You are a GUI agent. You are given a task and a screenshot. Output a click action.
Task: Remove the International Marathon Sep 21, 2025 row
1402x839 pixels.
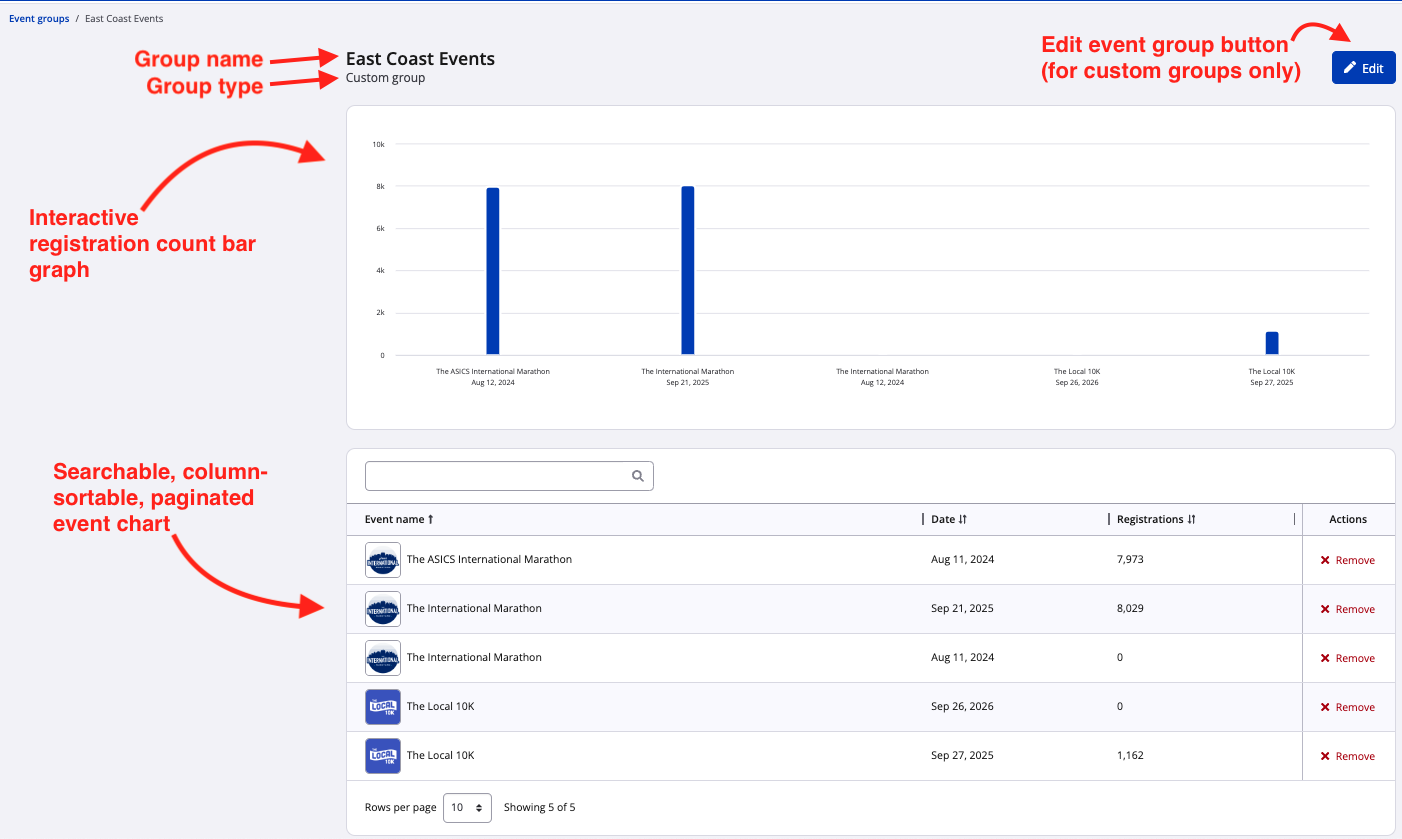[x=1347, y=609]
